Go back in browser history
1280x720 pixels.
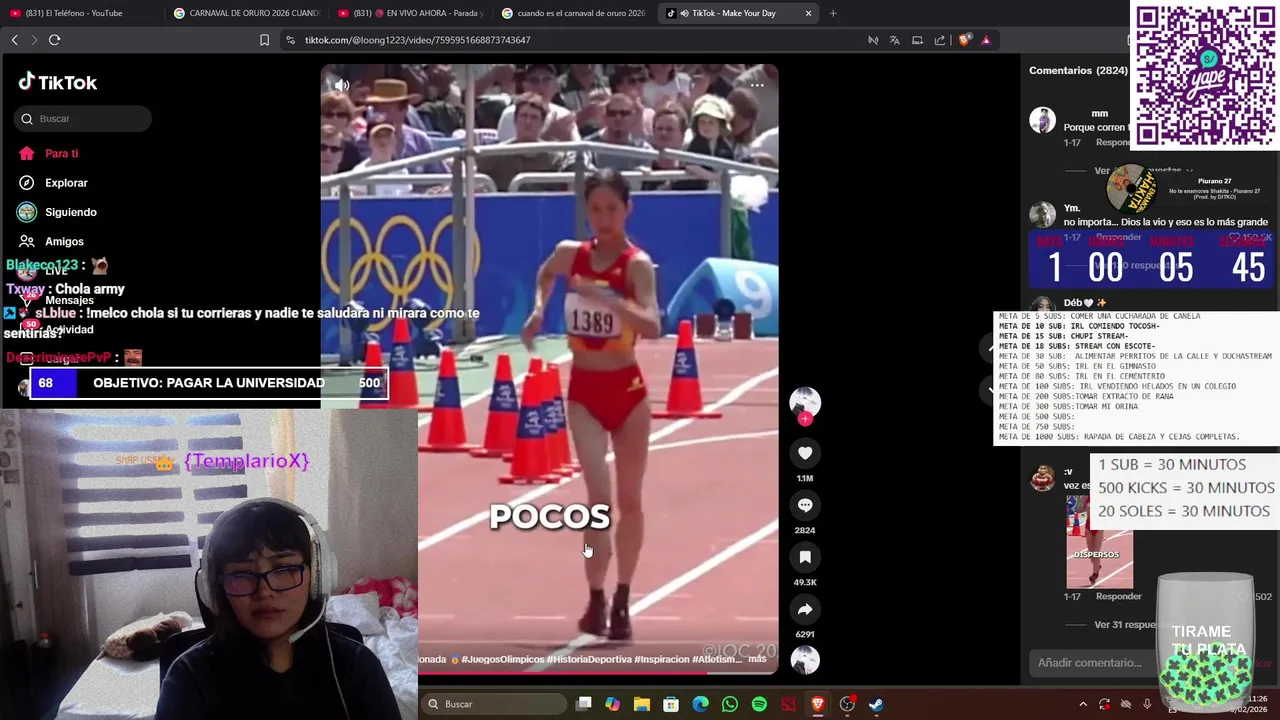pos(14,40)
